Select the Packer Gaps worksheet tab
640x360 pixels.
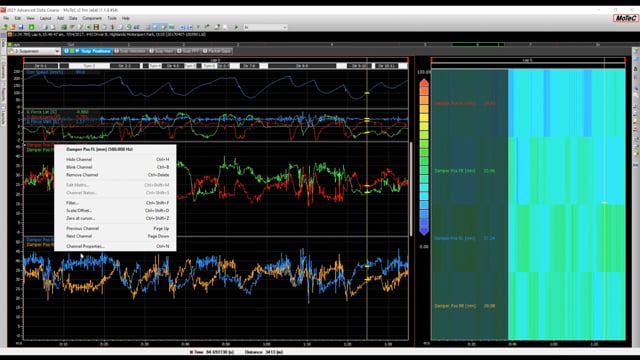pos(217,51)
